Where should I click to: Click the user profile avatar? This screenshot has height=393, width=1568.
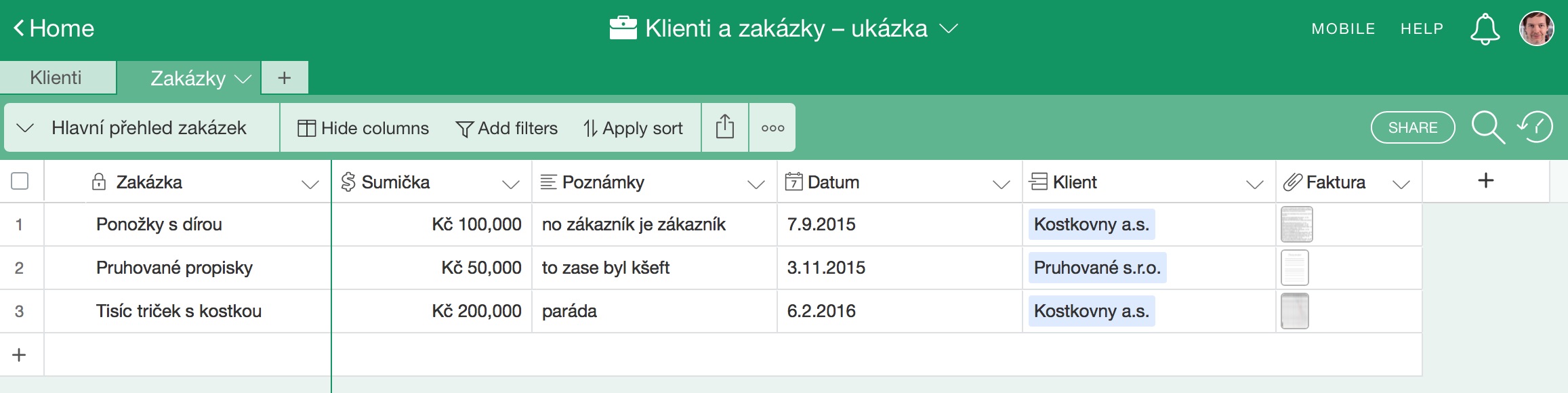pos(1536,29)
